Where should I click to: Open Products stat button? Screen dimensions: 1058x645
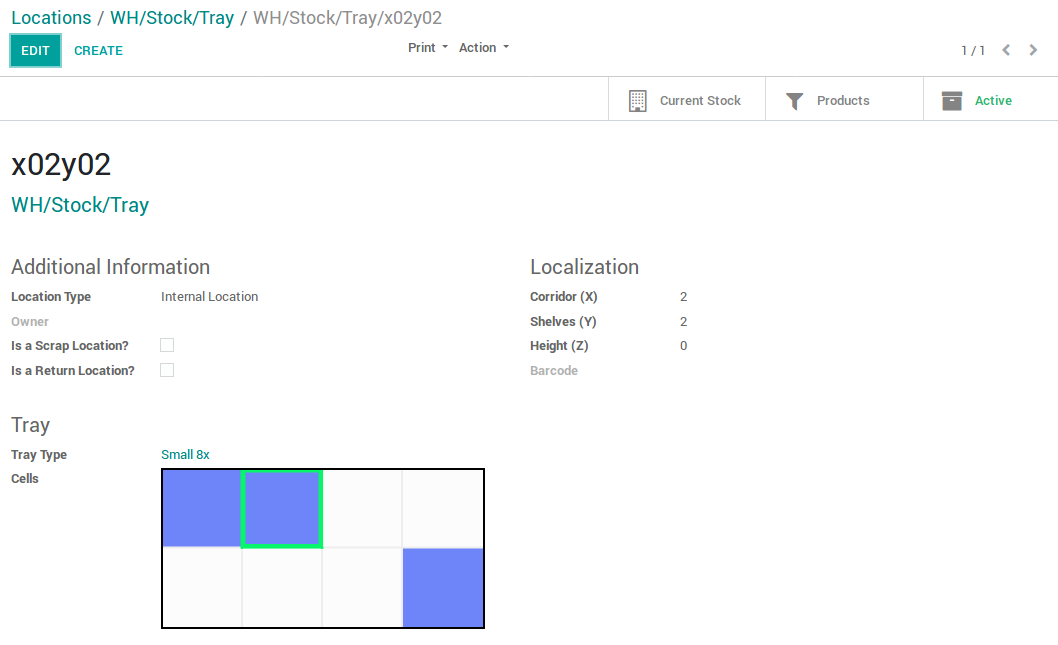(x=844, y=101)
